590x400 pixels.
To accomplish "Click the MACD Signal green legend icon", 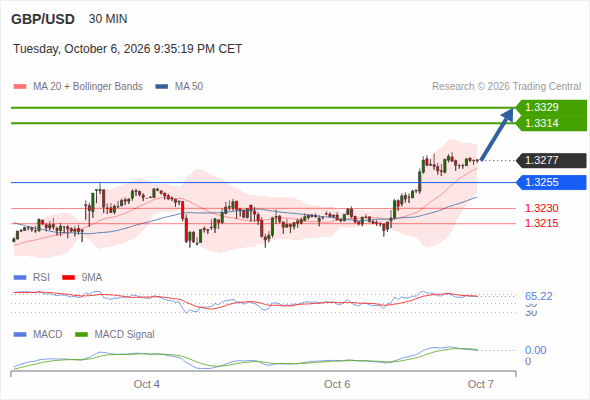I will pos(81,335).
